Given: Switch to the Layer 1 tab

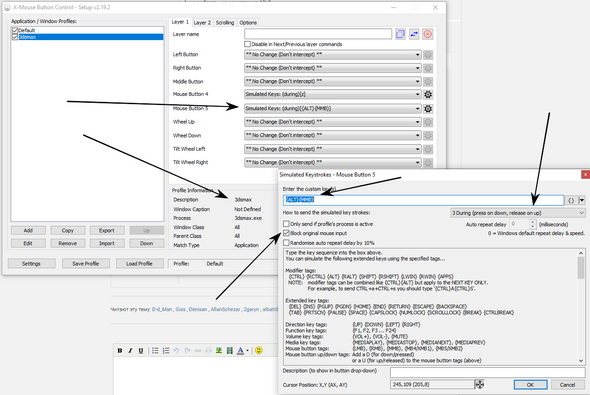Looking at the screenshot, I should point(180,22).
